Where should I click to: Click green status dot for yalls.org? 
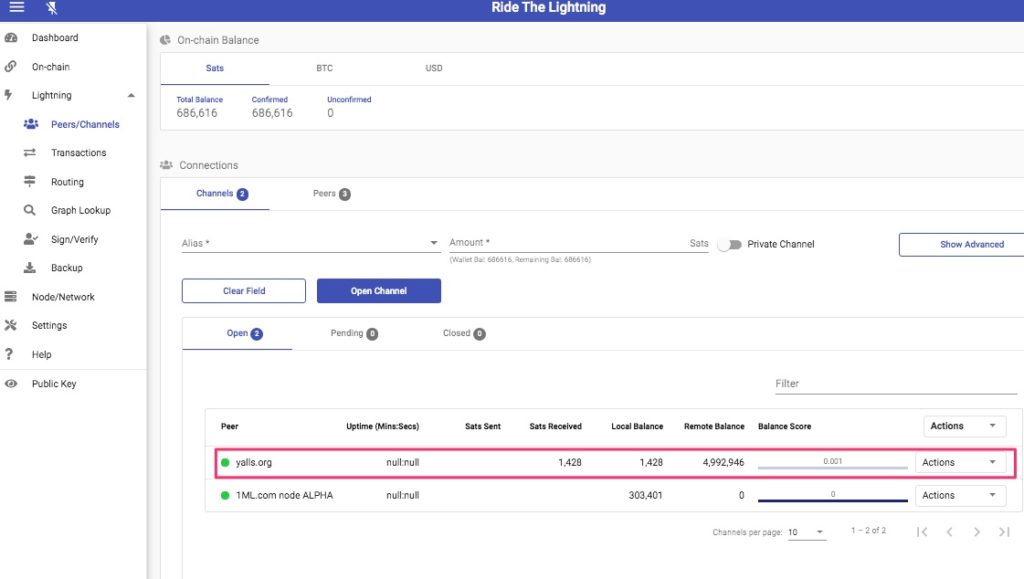tap(225, 462)
